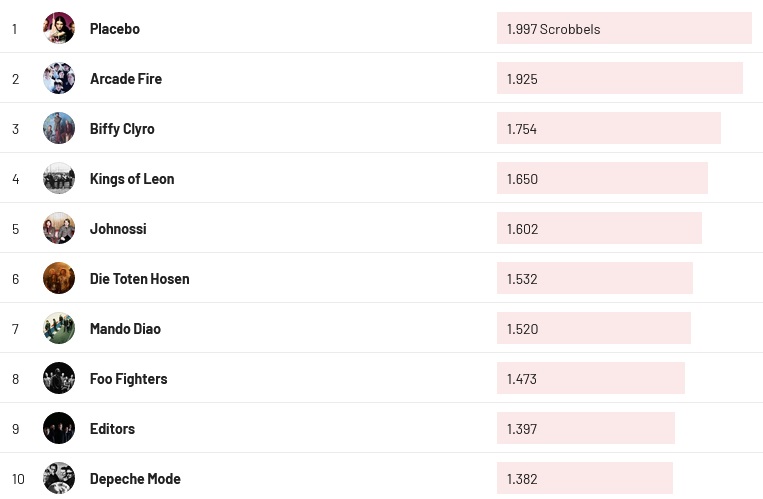Click Depeche Mode's 1.382 scrobble bar
This screenshot has width=763, height=499.
(585, 479)
